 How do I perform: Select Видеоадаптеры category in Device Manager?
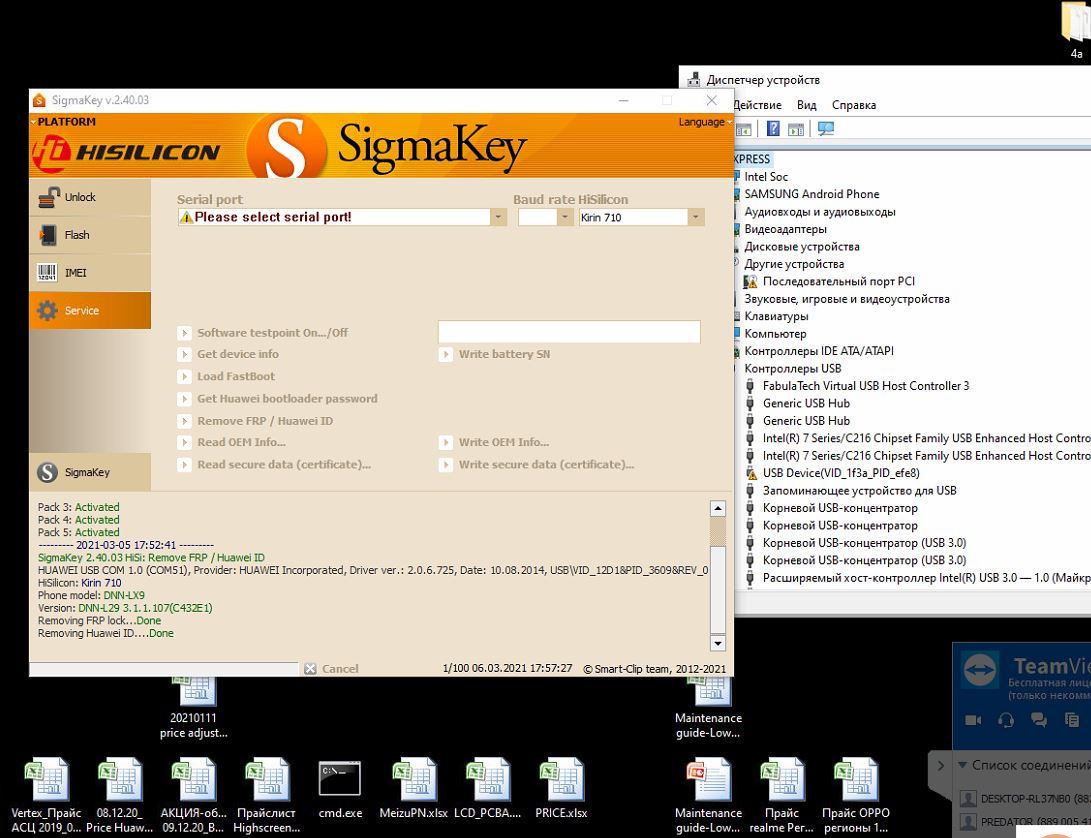tap(786, 229)
